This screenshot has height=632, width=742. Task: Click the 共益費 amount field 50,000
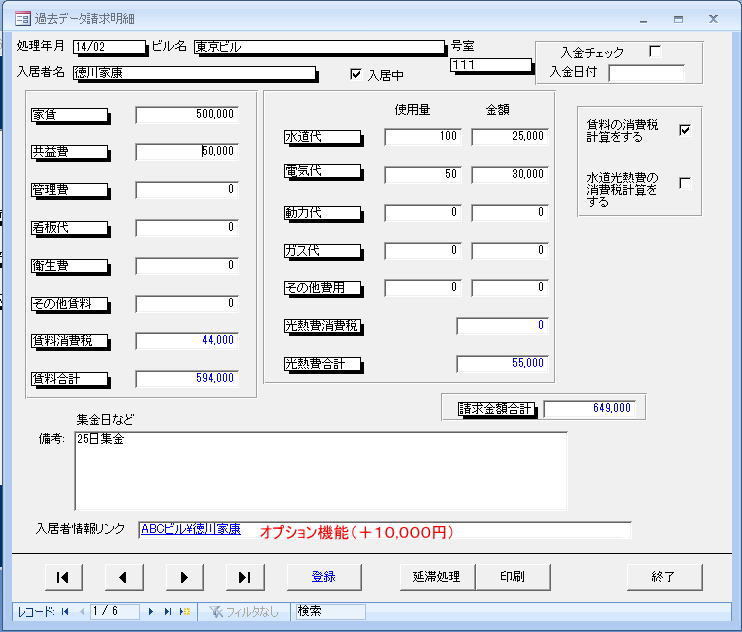[x=187, y=152]
